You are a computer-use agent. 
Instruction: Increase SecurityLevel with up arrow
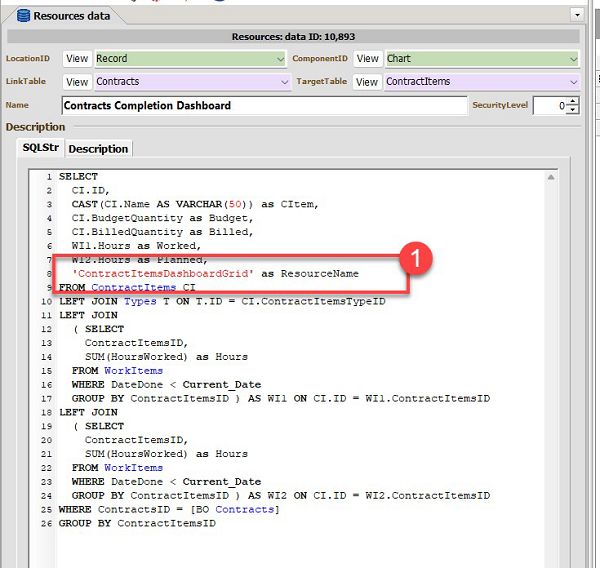pos(572,101)
